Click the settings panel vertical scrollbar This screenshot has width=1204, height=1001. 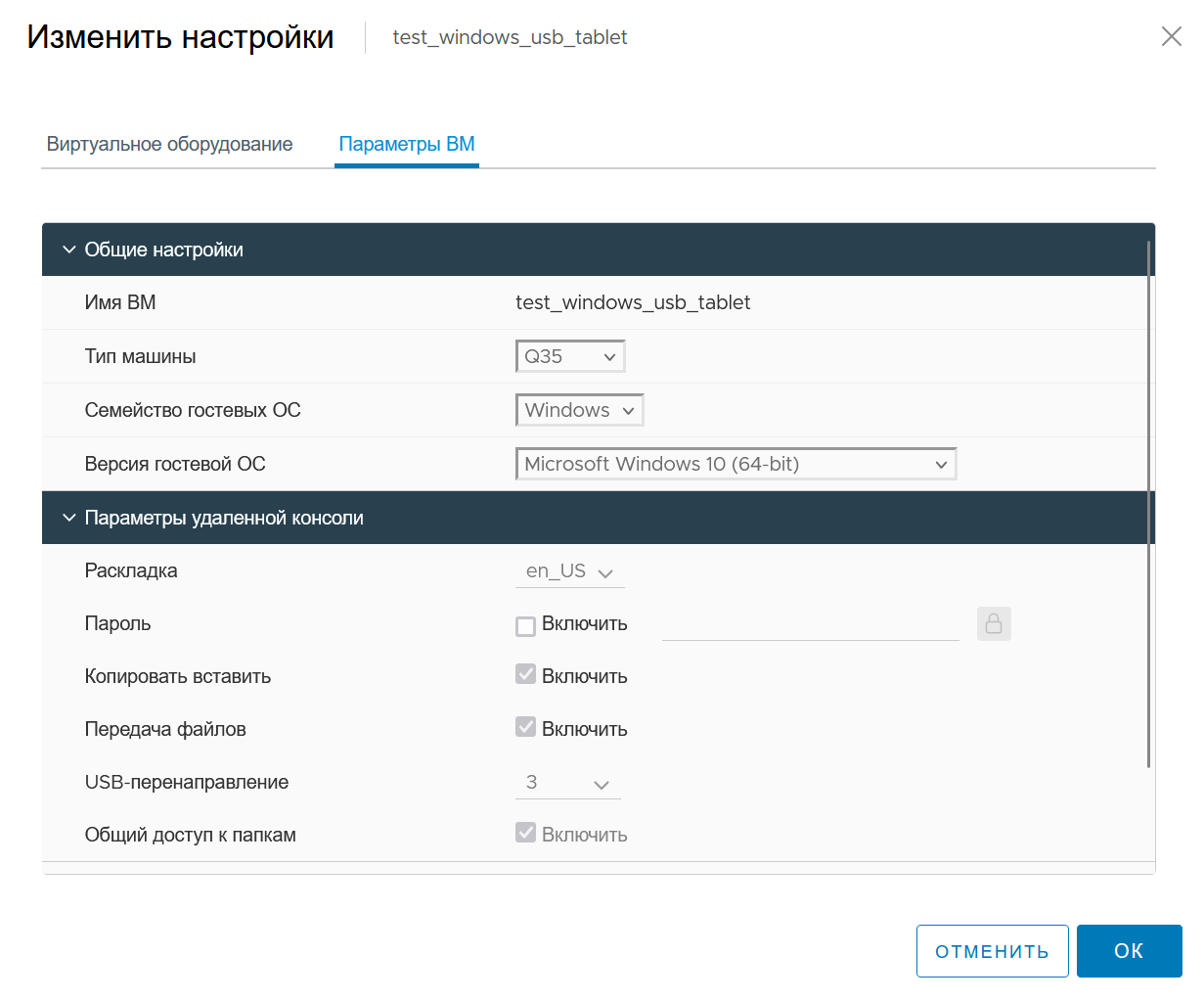(1149, 504)
